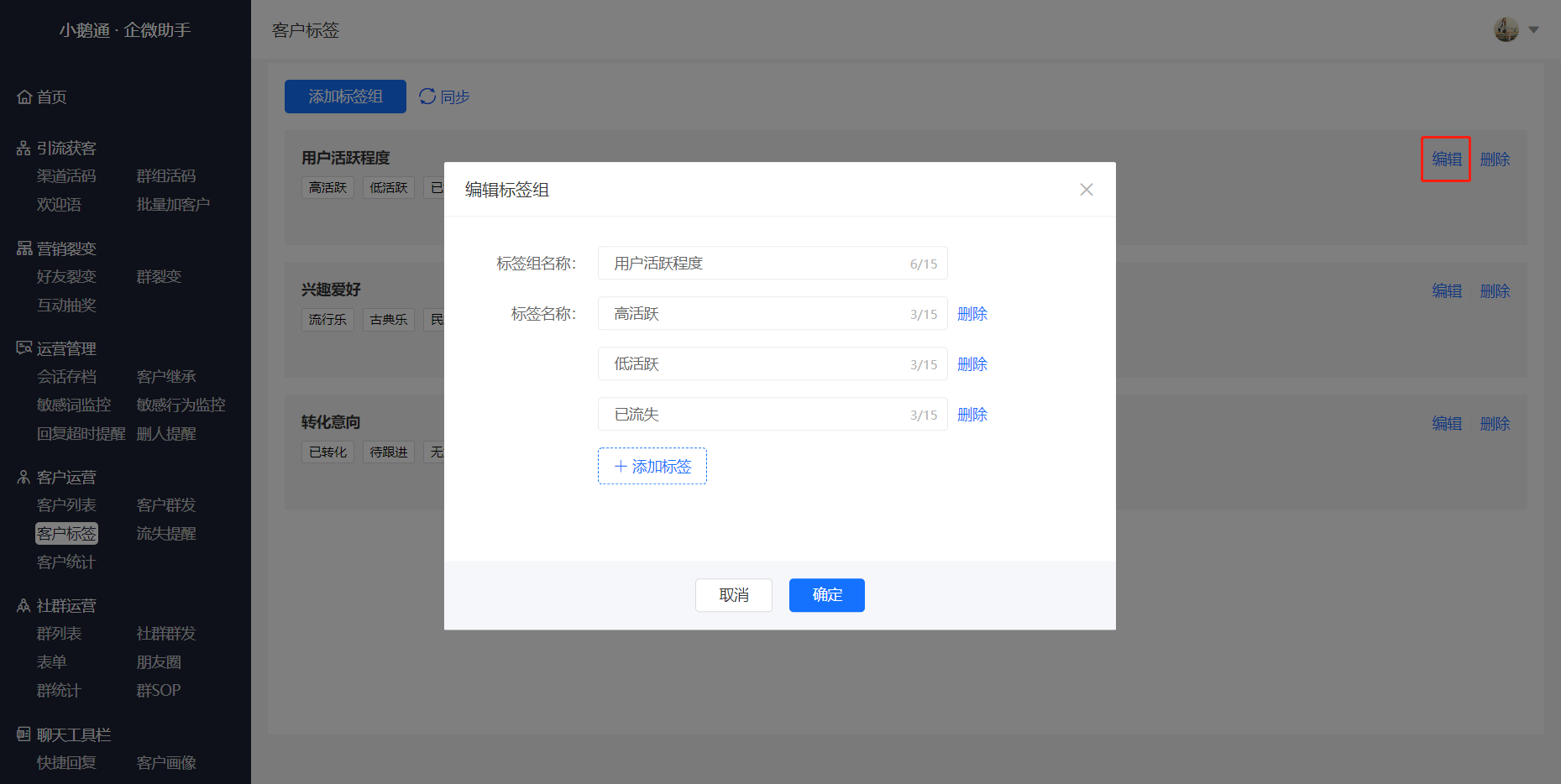Image resolution: width=1561 pixels, height=784 pixels.
Task: Click the 引流获客 section icon
Action: 24,149
